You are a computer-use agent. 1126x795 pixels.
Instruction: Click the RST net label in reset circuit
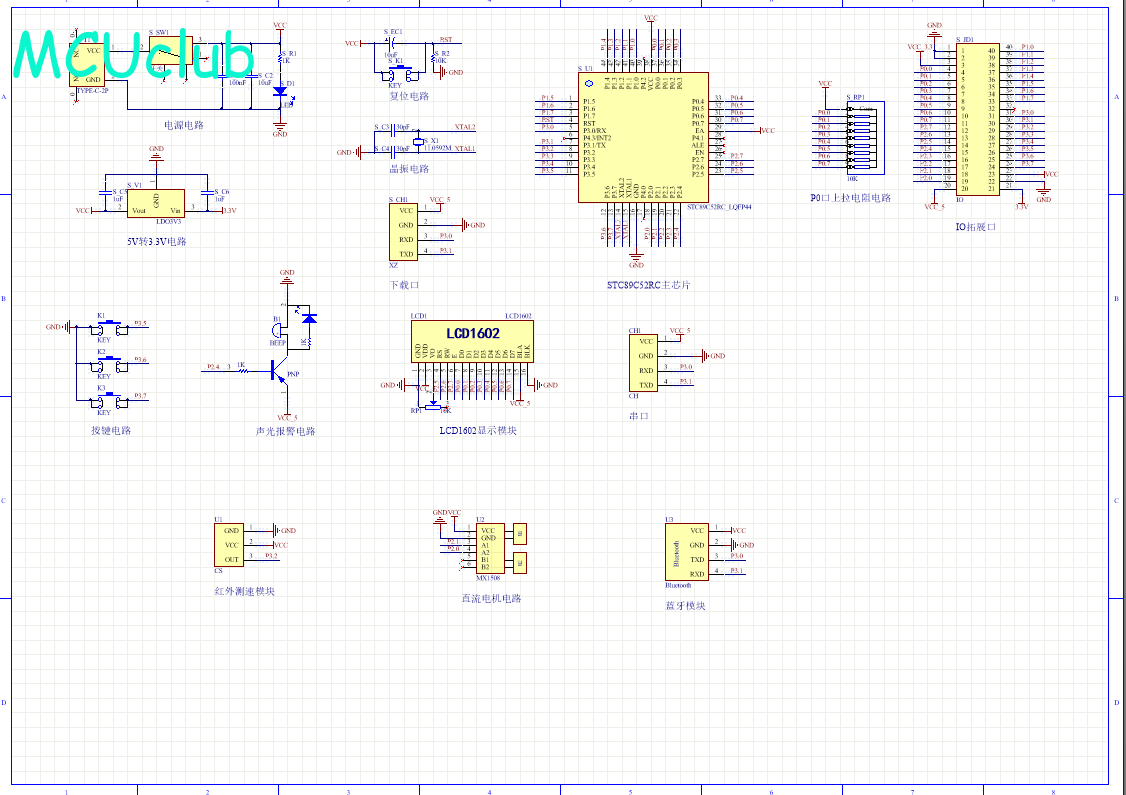pos(446,40)
